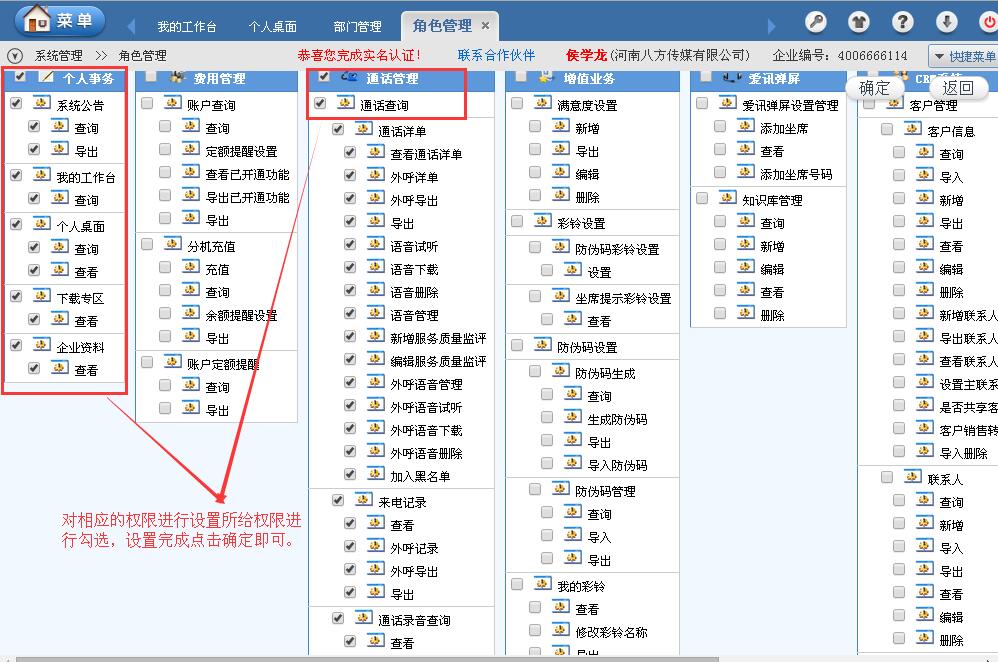
Task: Toggle the 通话管理 group checkbox
Action: click(324, 76)
